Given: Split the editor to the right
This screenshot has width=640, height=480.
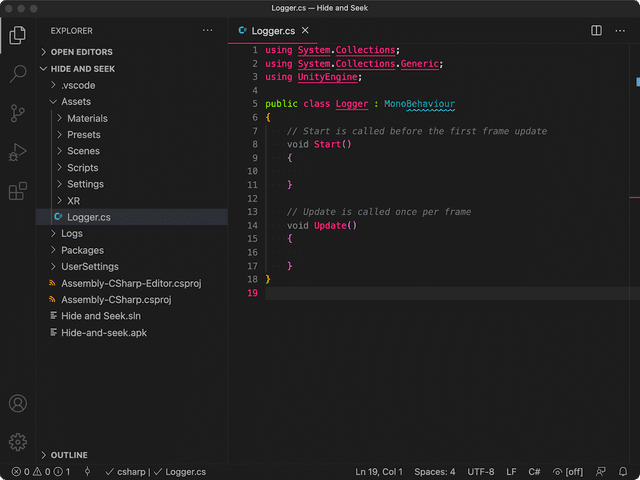Looking at the screenshot, I should tap(596, 31).
